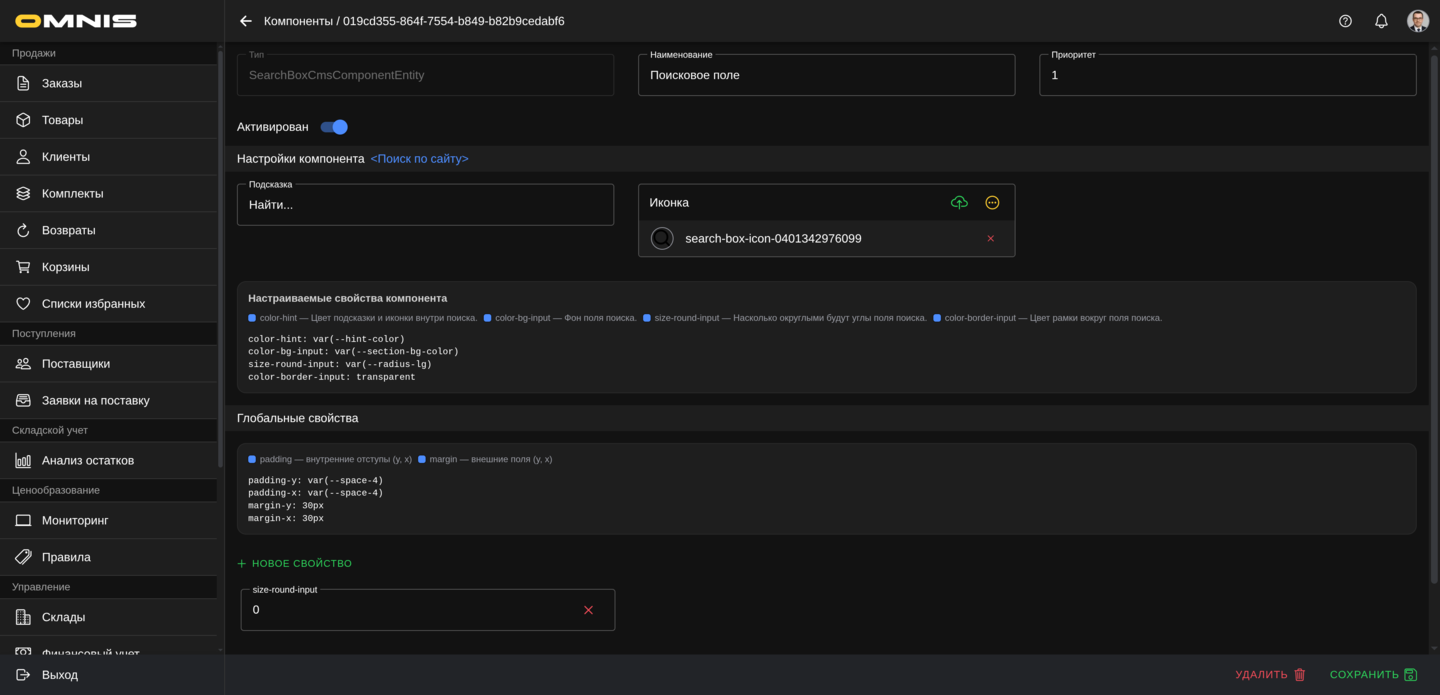Open notifications bell icon
The image size is (1440, 695).
(1381, 21)
